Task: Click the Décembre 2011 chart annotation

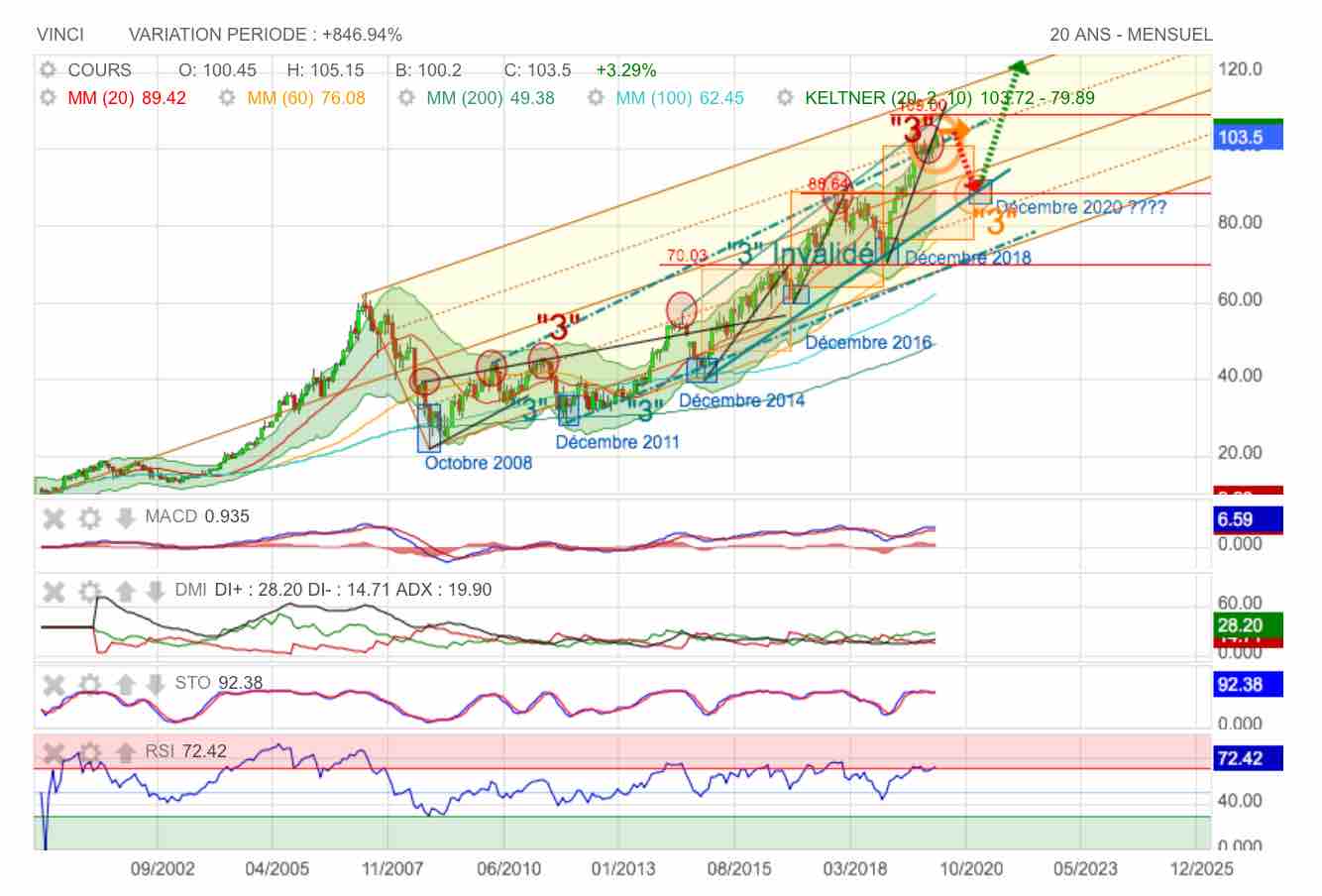Action: point(617,442)
